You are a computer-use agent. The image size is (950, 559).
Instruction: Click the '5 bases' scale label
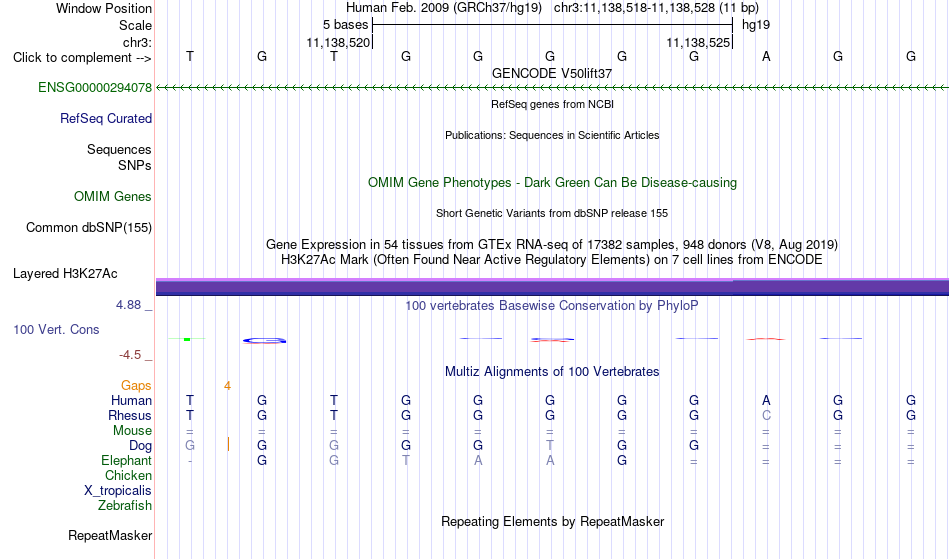coord(345,25)
